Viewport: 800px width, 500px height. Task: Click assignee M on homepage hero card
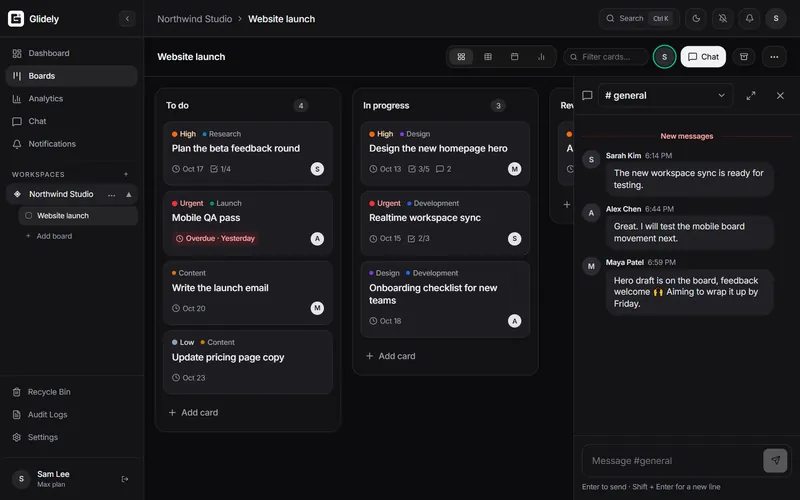[x=515, y=169]
